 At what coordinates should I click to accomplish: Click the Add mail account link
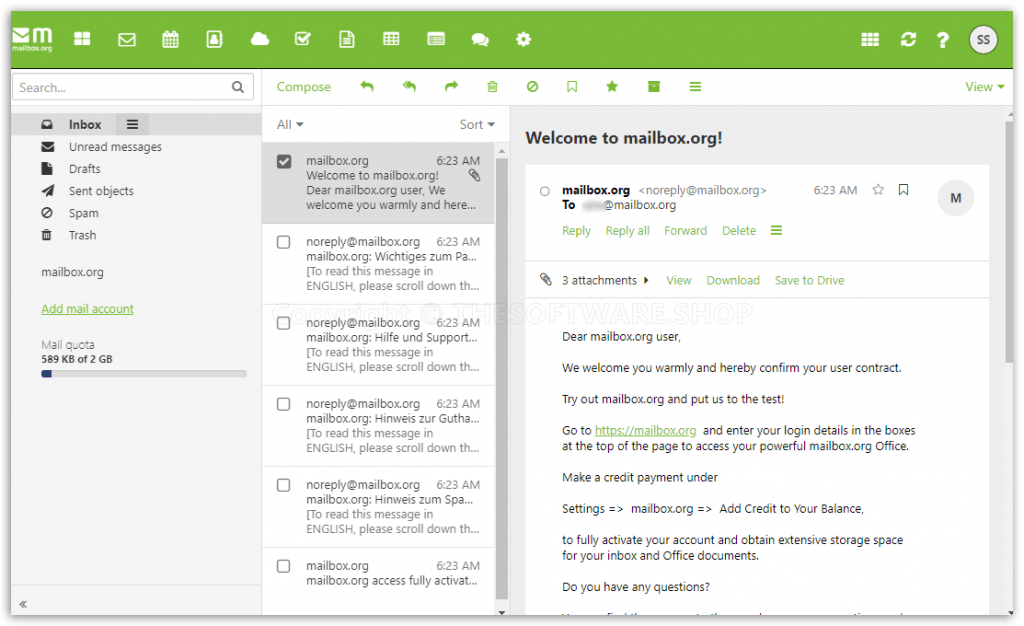click(x=88, y=309)
